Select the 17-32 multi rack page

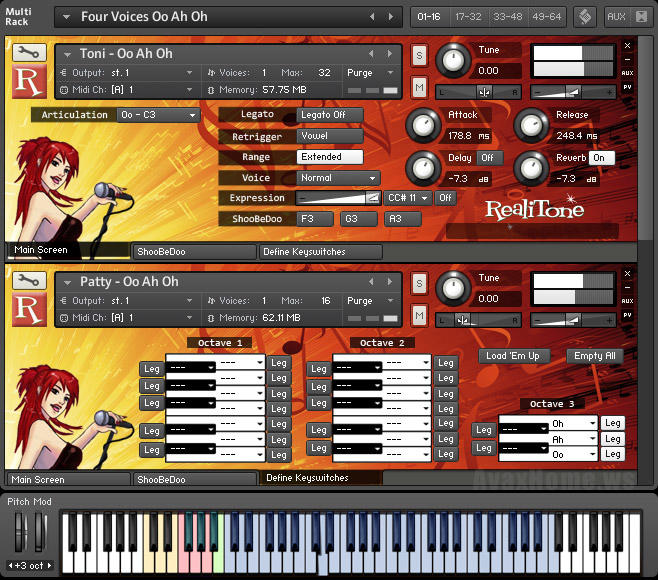click(468, 17)
